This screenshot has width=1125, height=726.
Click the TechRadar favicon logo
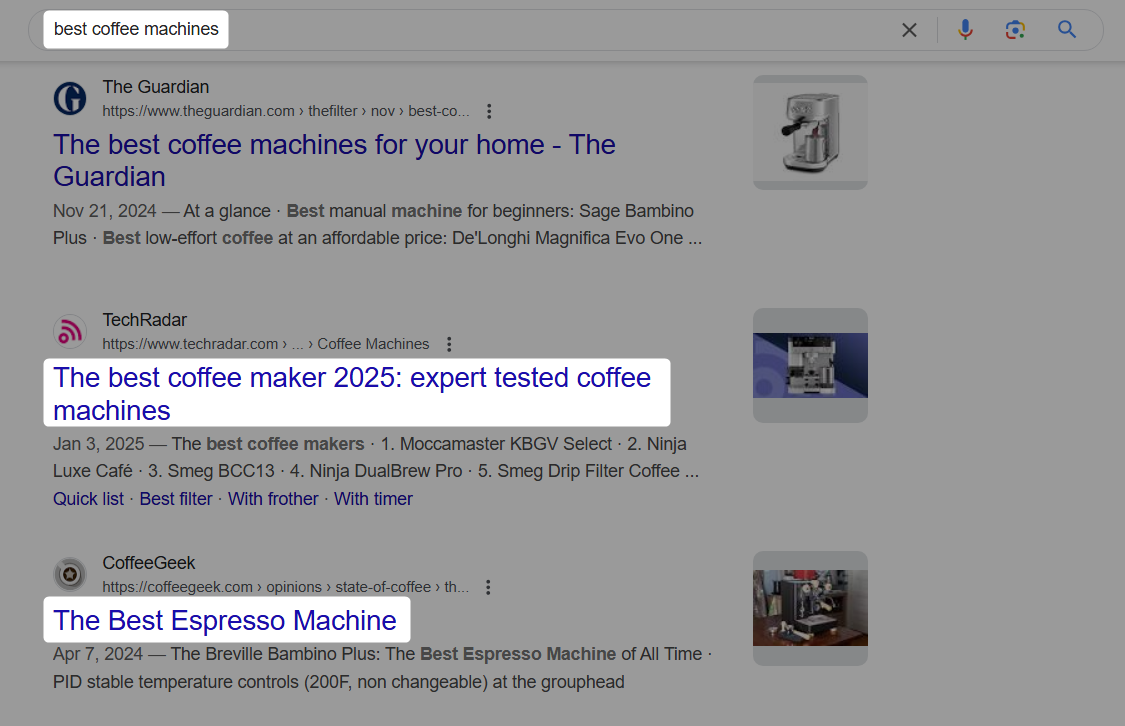point(70,331)
